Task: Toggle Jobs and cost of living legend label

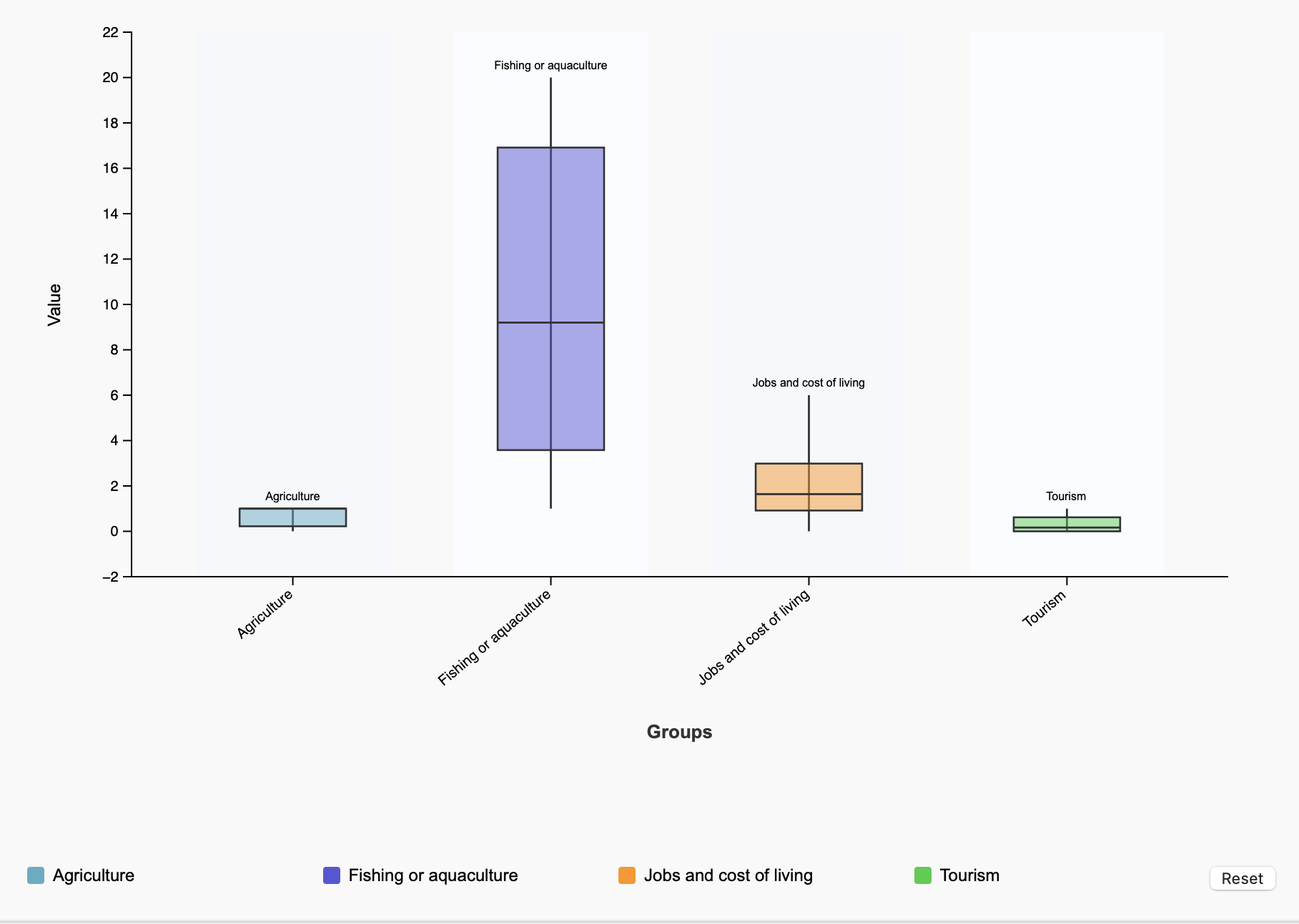Action: click(728, 875)
